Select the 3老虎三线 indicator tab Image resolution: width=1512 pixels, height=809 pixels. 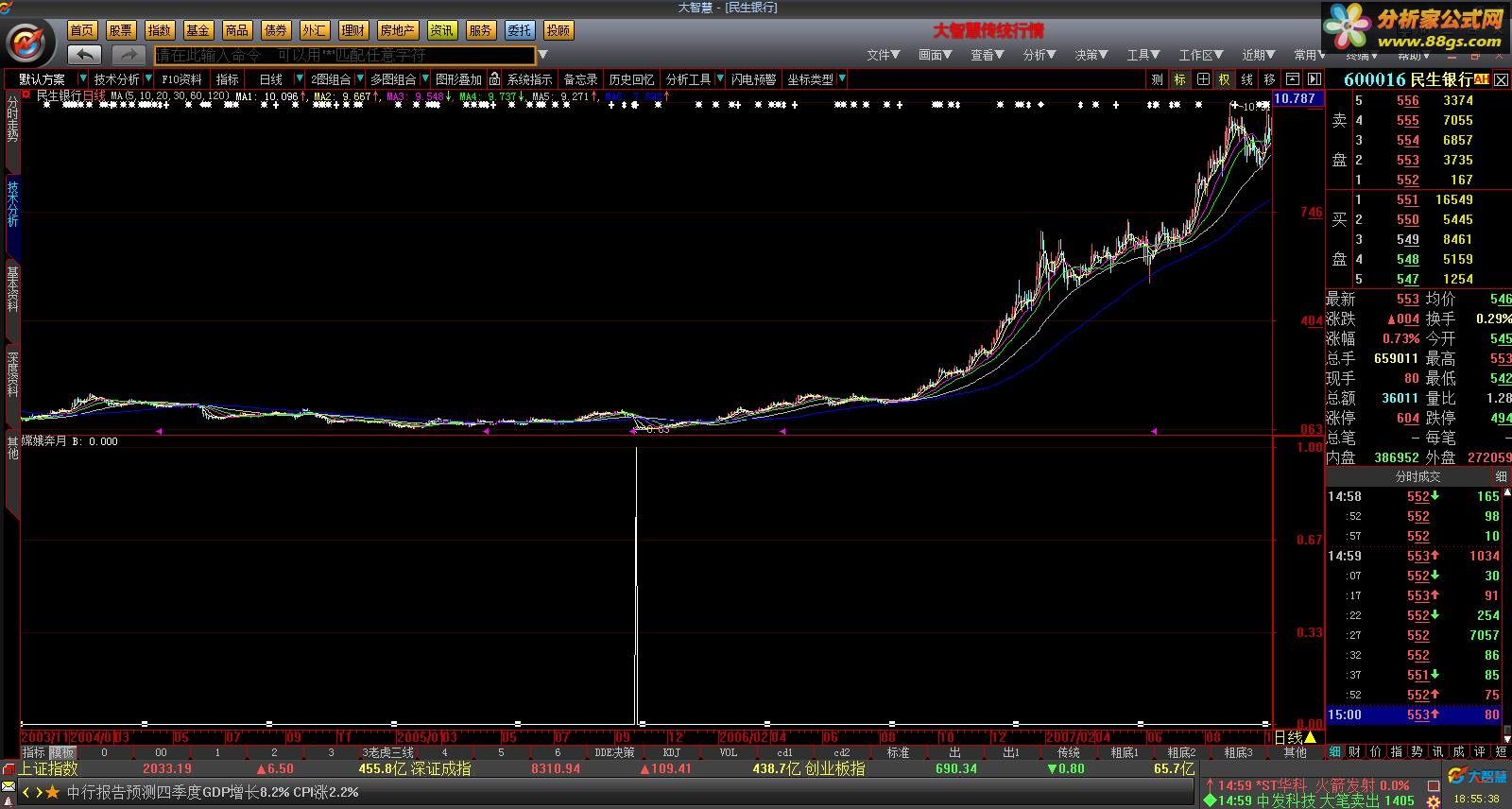click(387, 753)
